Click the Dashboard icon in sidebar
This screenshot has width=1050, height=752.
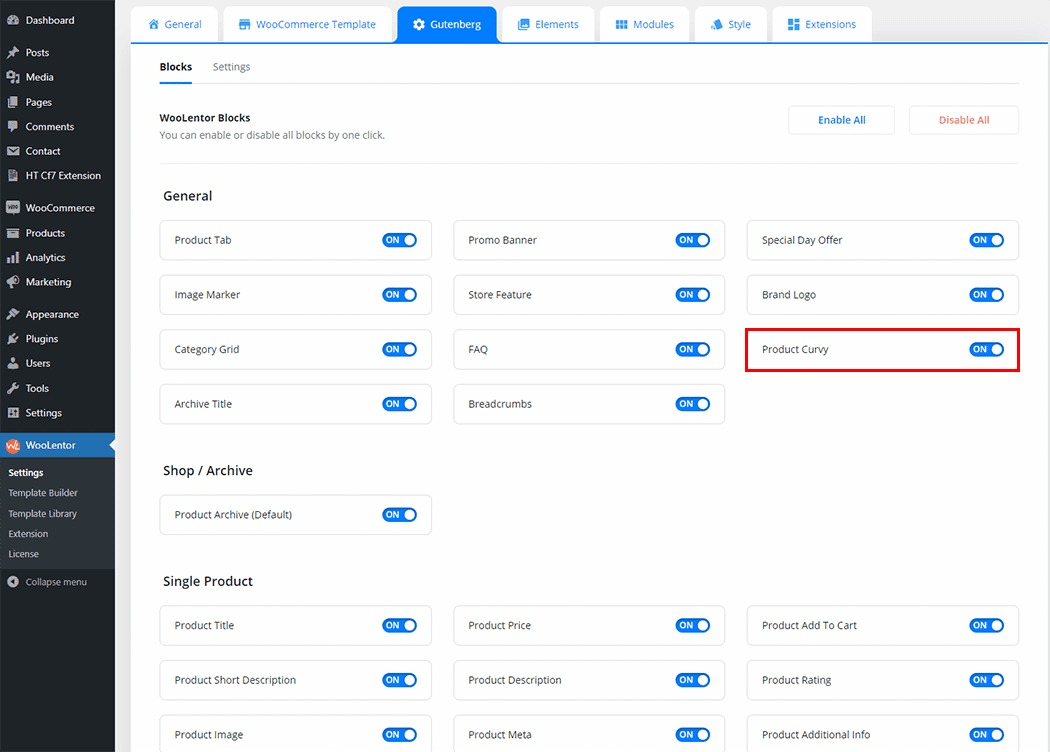[13, 20]
